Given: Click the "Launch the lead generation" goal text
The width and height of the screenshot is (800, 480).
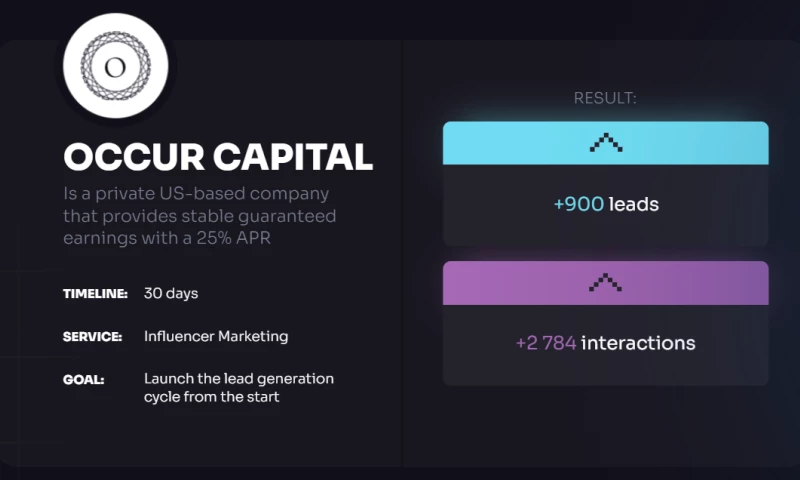Looking at the screenshot, I should pyautogui.click(x=239, y=379).
